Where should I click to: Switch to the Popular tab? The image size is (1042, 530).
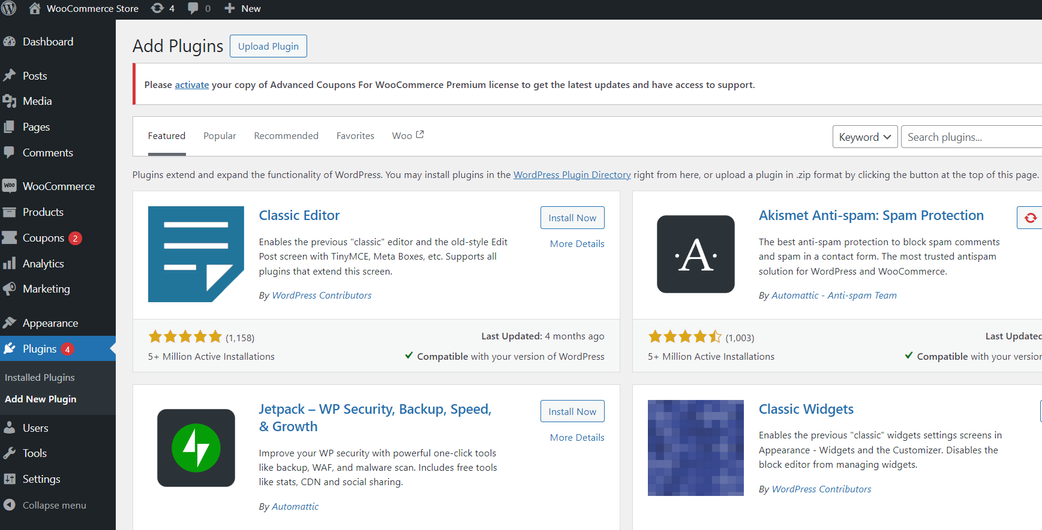click(x=219, y=136)
